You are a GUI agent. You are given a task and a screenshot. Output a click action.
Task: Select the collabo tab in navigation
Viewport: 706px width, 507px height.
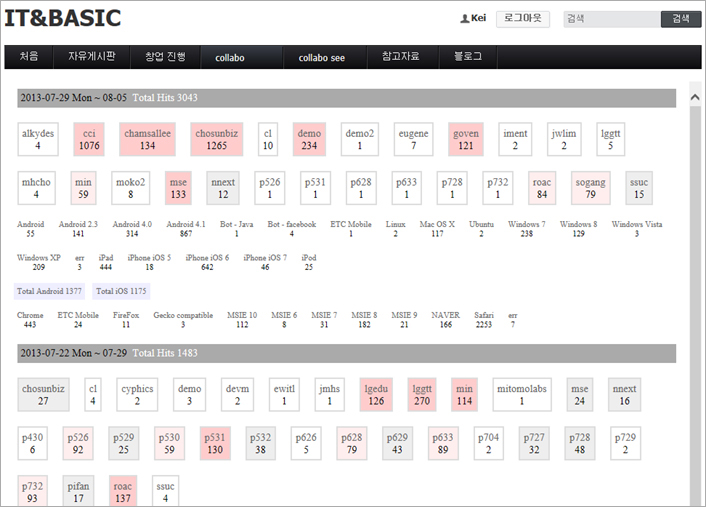[229, 58]
